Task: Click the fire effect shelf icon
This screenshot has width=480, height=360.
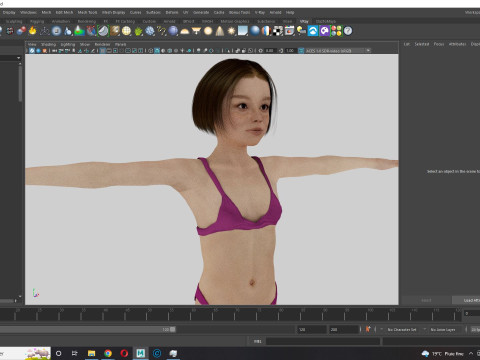Action: [32, 31]
